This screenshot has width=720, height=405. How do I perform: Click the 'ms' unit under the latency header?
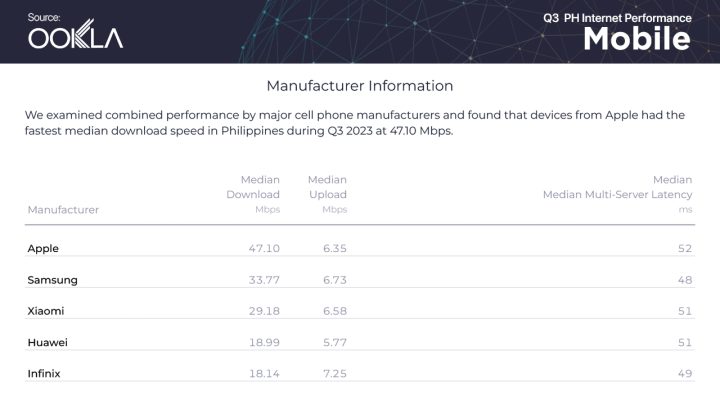point(686,209)
